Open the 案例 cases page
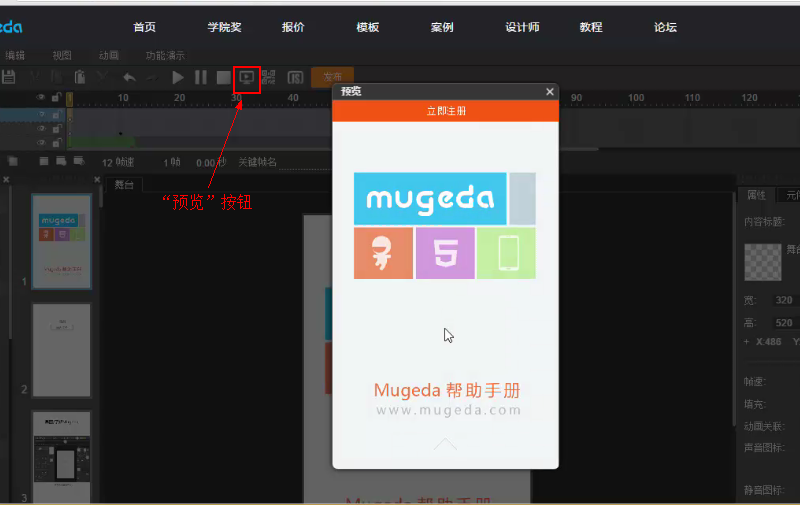The height and width of the screenshot is (505, 800). [x=442, y=27]
